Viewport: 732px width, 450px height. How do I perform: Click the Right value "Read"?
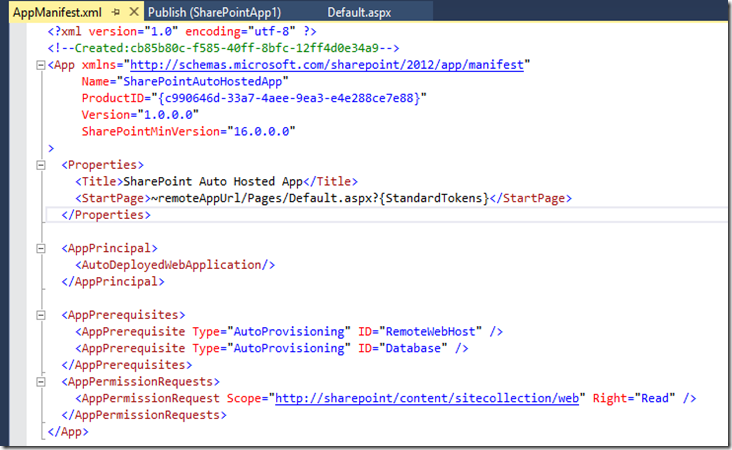[655, 398]
